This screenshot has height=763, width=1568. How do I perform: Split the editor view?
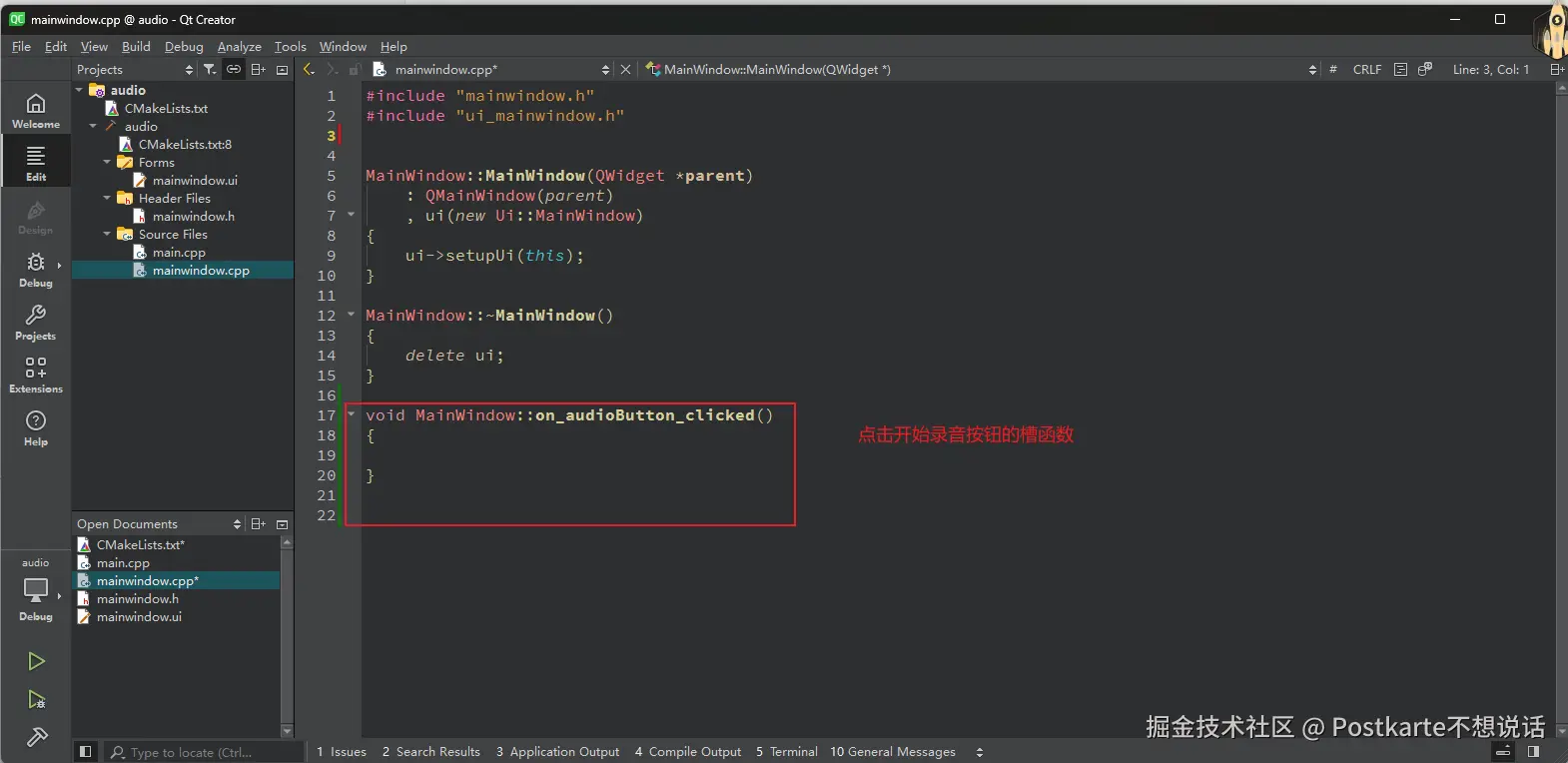pyautogui.click(x=1556, y=69)
